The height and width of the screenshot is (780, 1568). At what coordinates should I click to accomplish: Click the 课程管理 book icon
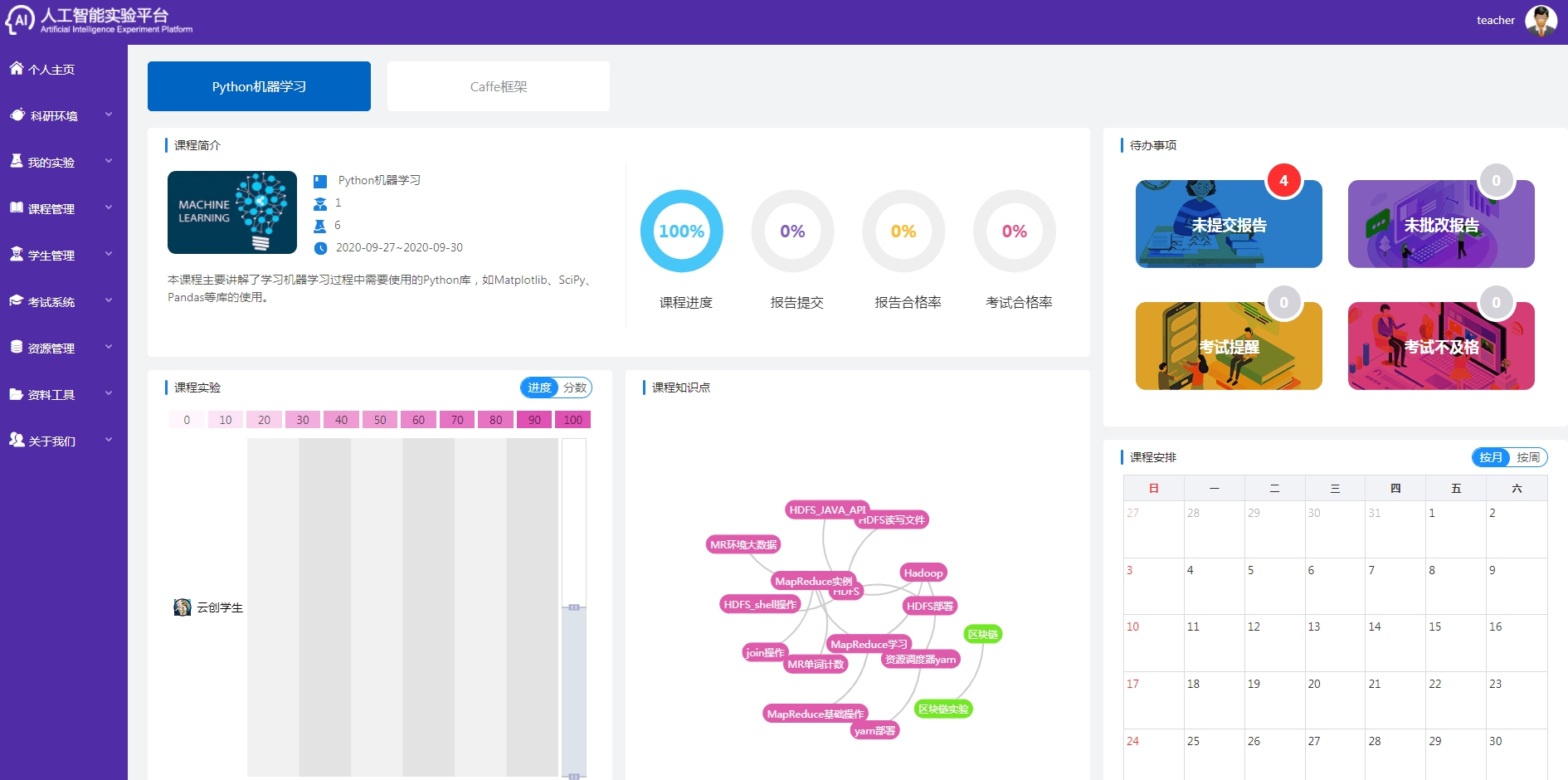click(17, 208)
